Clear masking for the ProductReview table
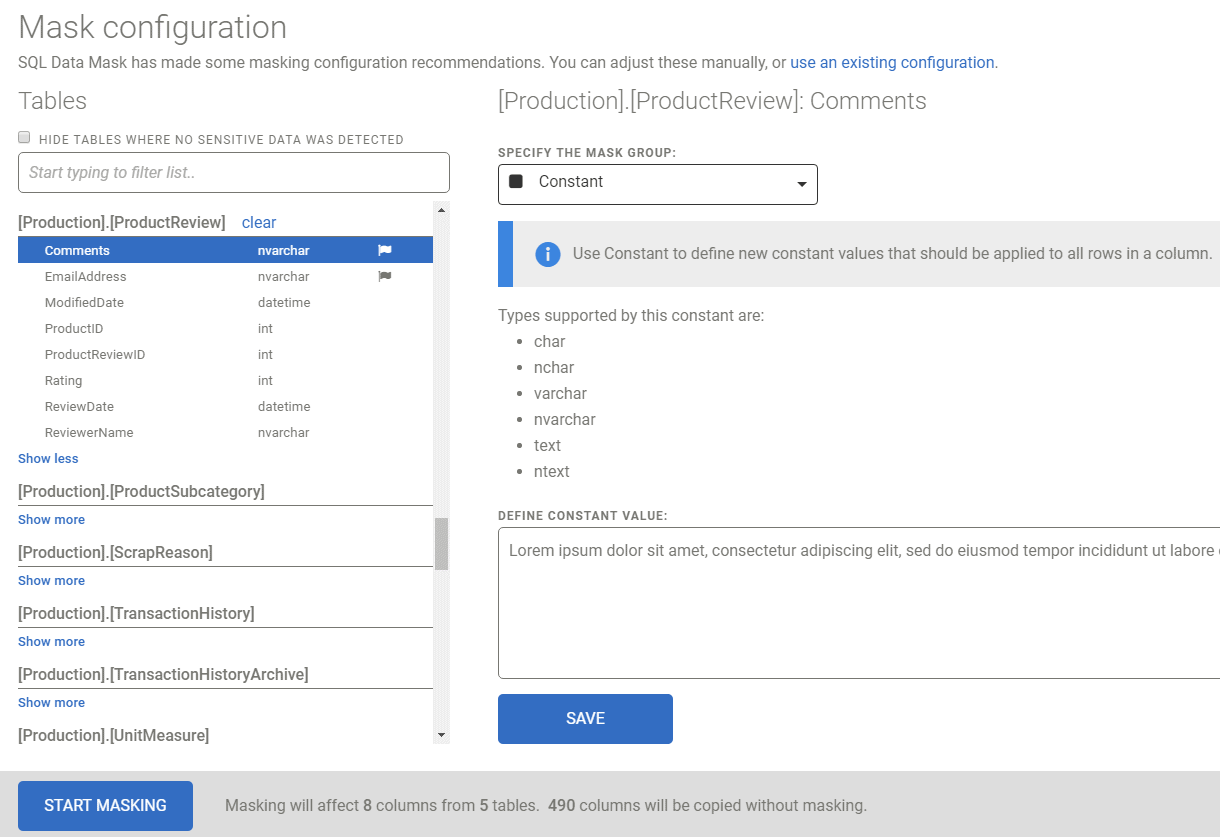The image size is (1220, 837). coord(258,222)
